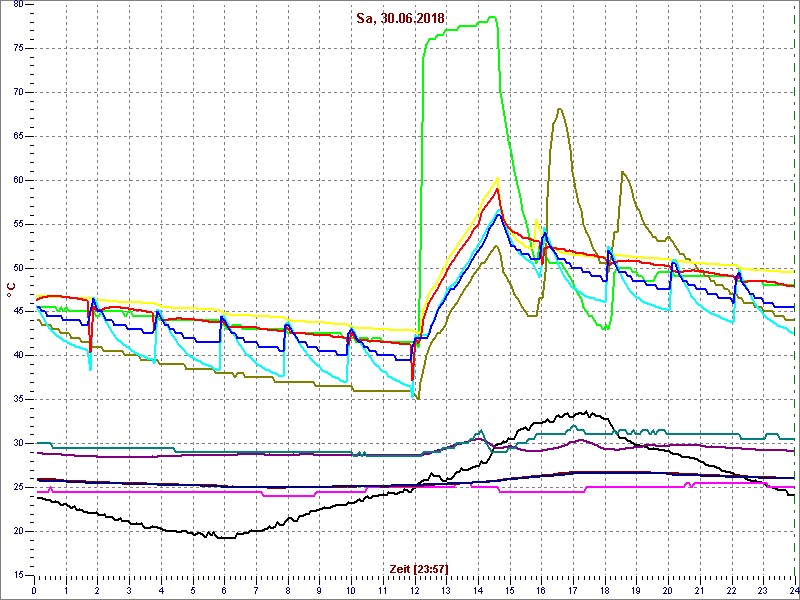Click the 45 label on temperature axis
The width and height of the screenshot is (800, 600).
tap(17, 312)
